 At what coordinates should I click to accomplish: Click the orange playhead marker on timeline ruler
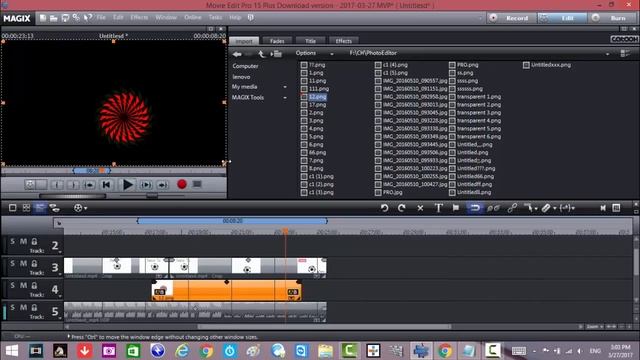point(285,231)
